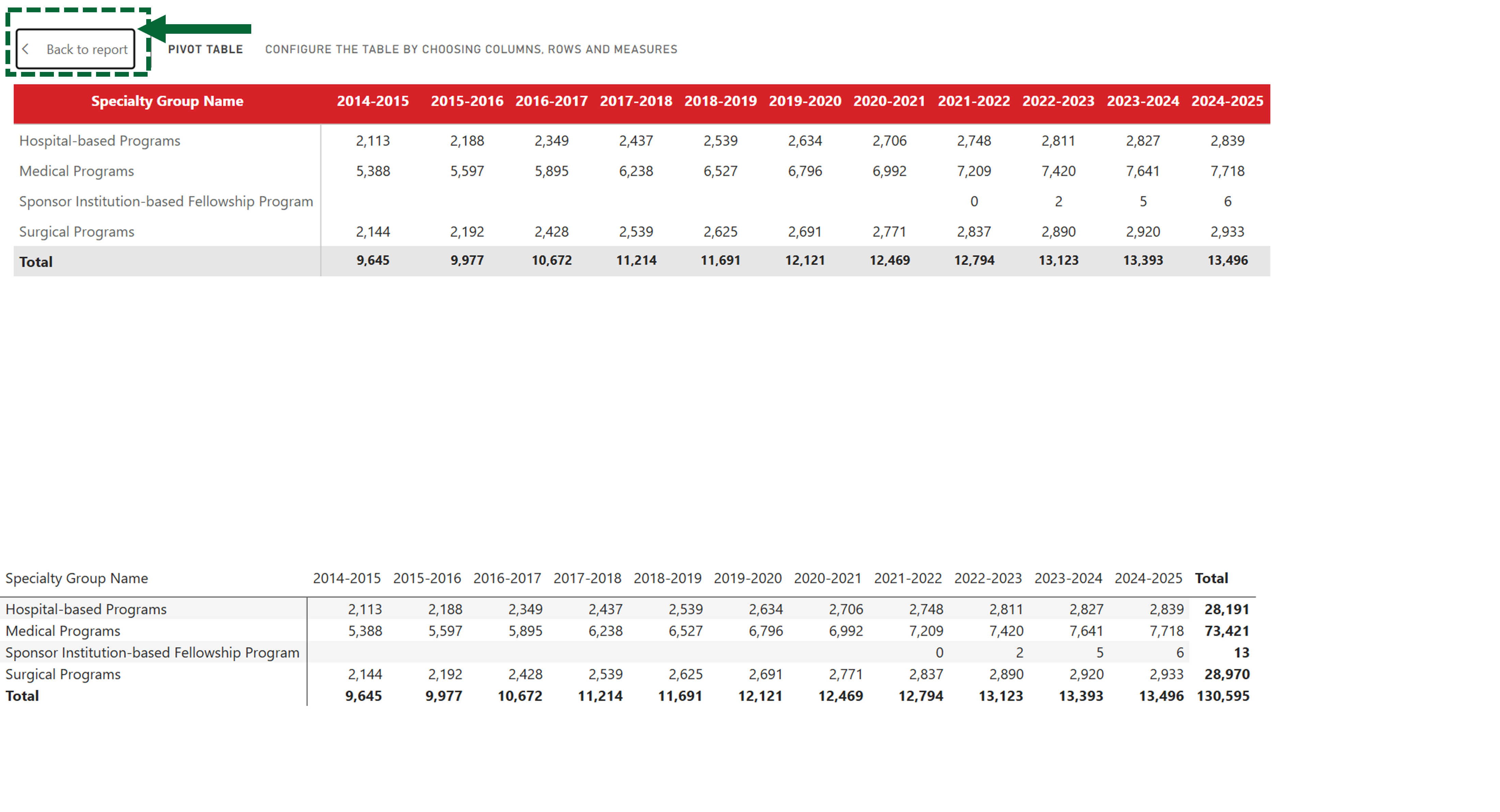Click total 13,496 in the upper shaded row
This screenshot has height=812, width=1500.
point(1227,260)
